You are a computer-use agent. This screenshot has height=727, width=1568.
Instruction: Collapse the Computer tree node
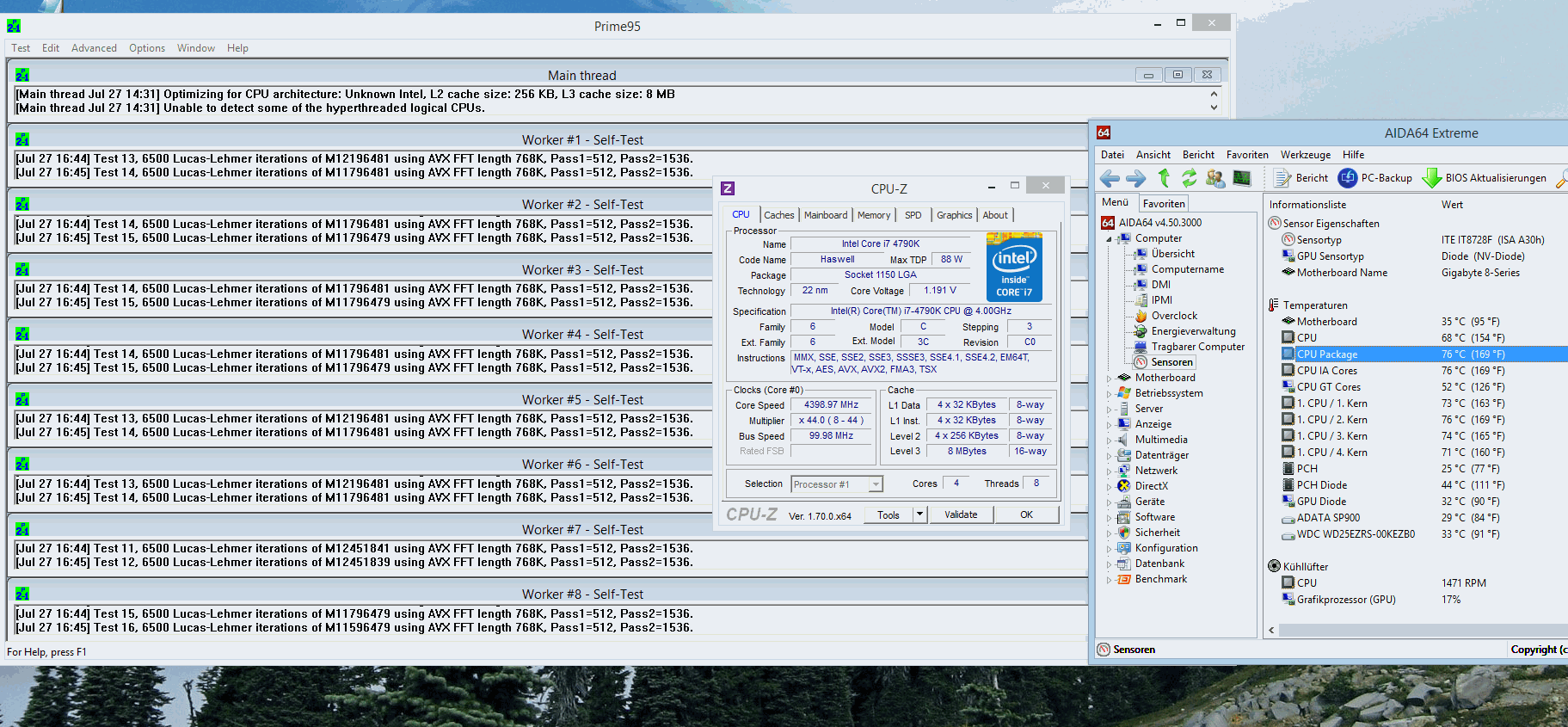pyautogui.click(x=1109, y=239)
